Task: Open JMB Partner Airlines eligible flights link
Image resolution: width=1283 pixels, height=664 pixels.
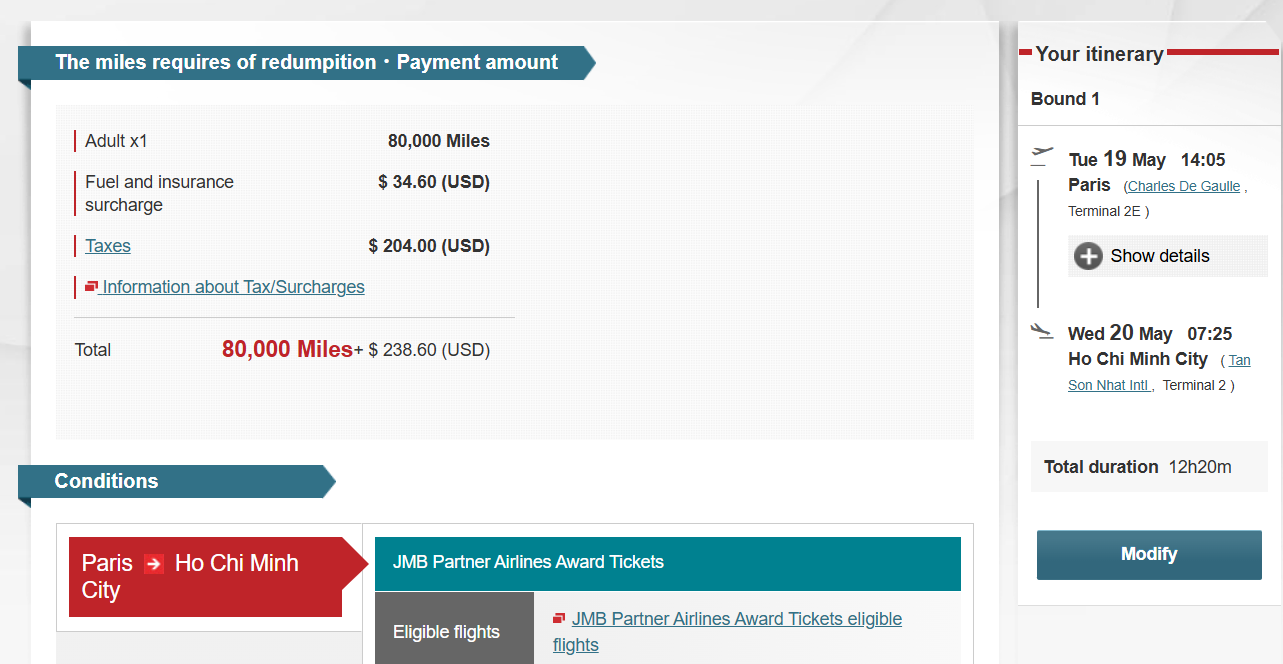Action: coord(736,620)
